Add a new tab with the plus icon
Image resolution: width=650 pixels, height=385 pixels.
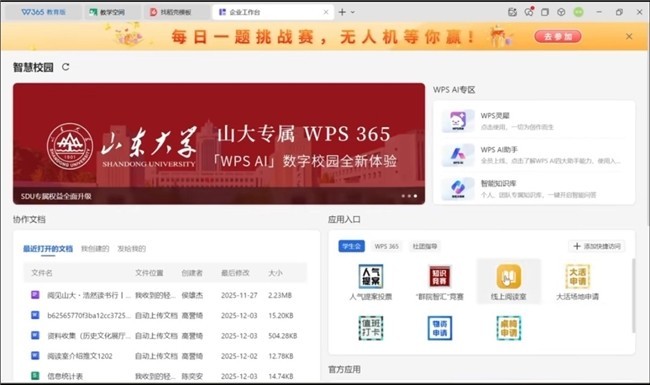click(x=342, y=12)
